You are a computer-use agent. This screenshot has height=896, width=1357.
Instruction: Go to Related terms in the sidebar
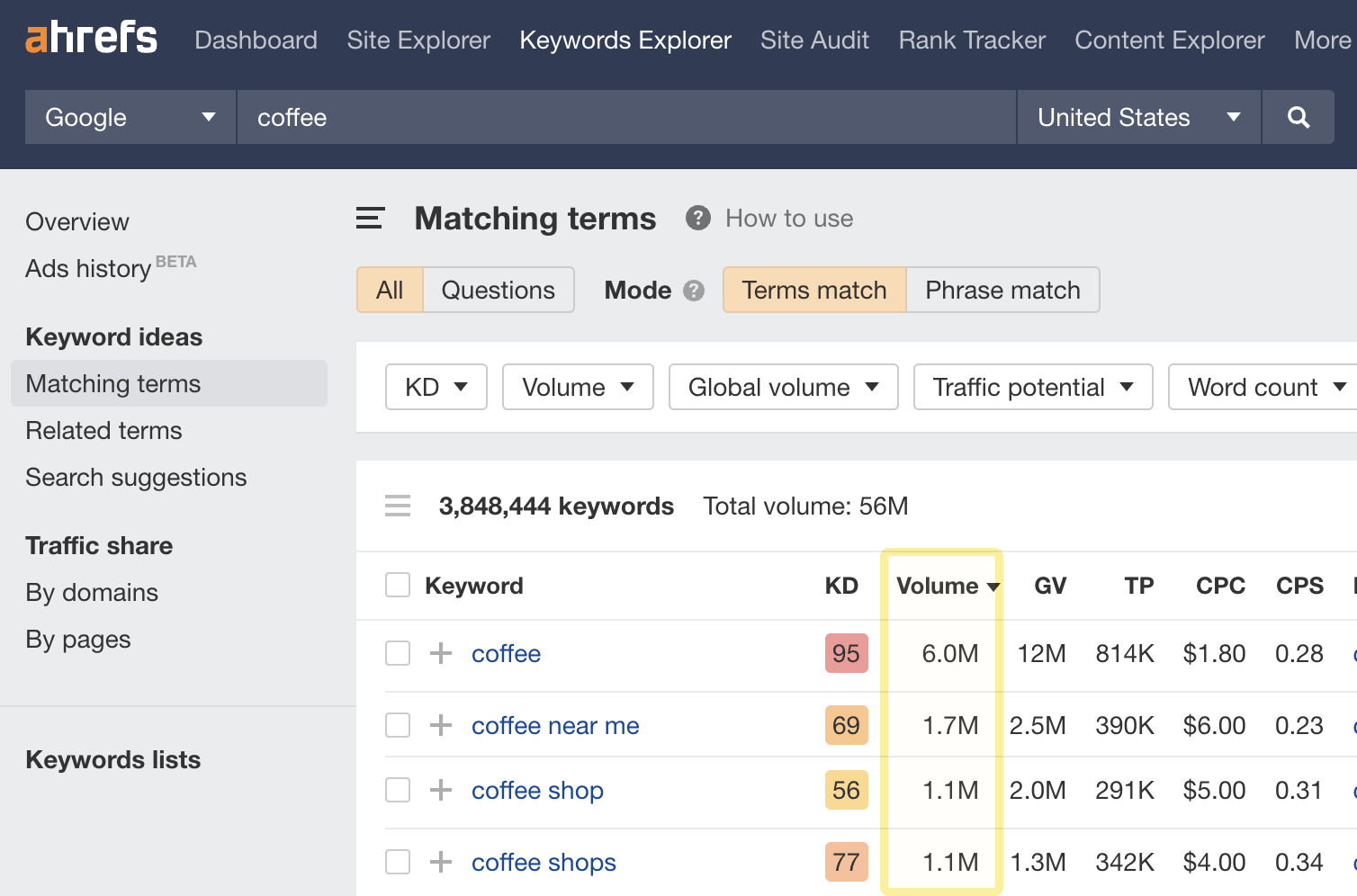click(x=103, y=430)
